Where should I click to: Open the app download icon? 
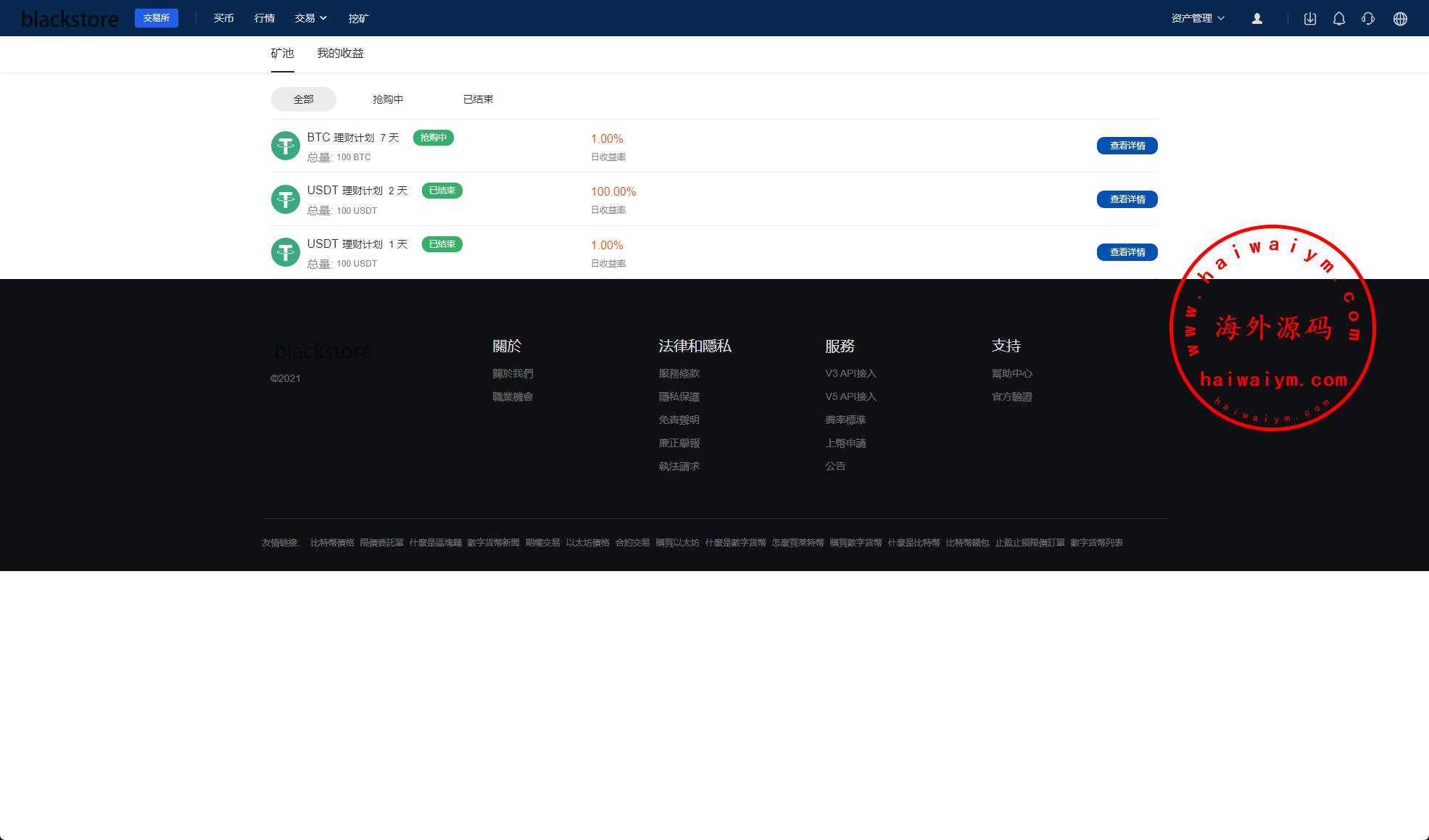click(1309, 19)
